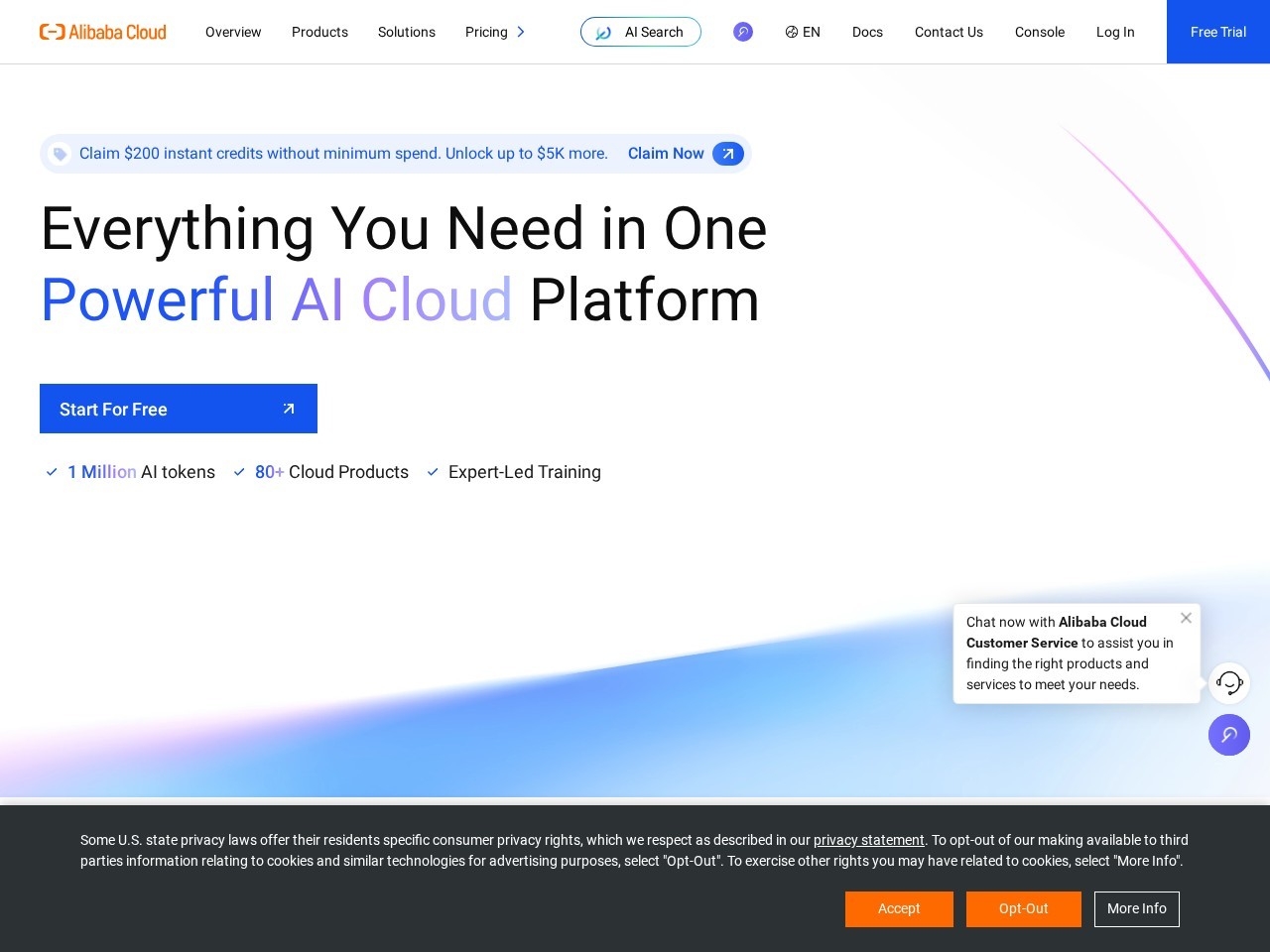Select the Pricing menu item
The image size is (1270, 952).
[486, 32]
